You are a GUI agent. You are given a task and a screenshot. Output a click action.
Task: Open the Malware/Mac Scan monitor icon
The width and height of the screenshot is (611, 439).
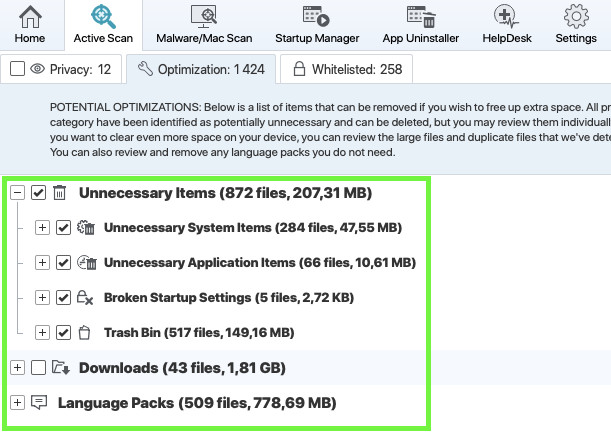[204, 16]
